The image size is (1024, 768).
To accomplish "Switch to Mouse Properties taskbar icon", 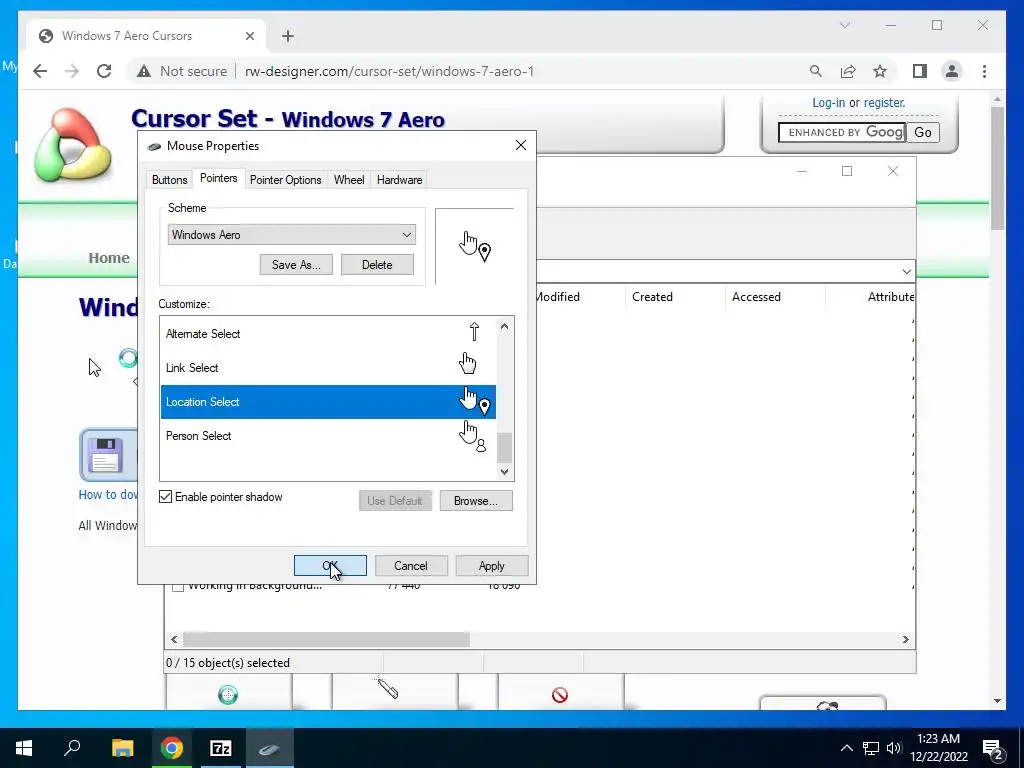I will (270, 748).
